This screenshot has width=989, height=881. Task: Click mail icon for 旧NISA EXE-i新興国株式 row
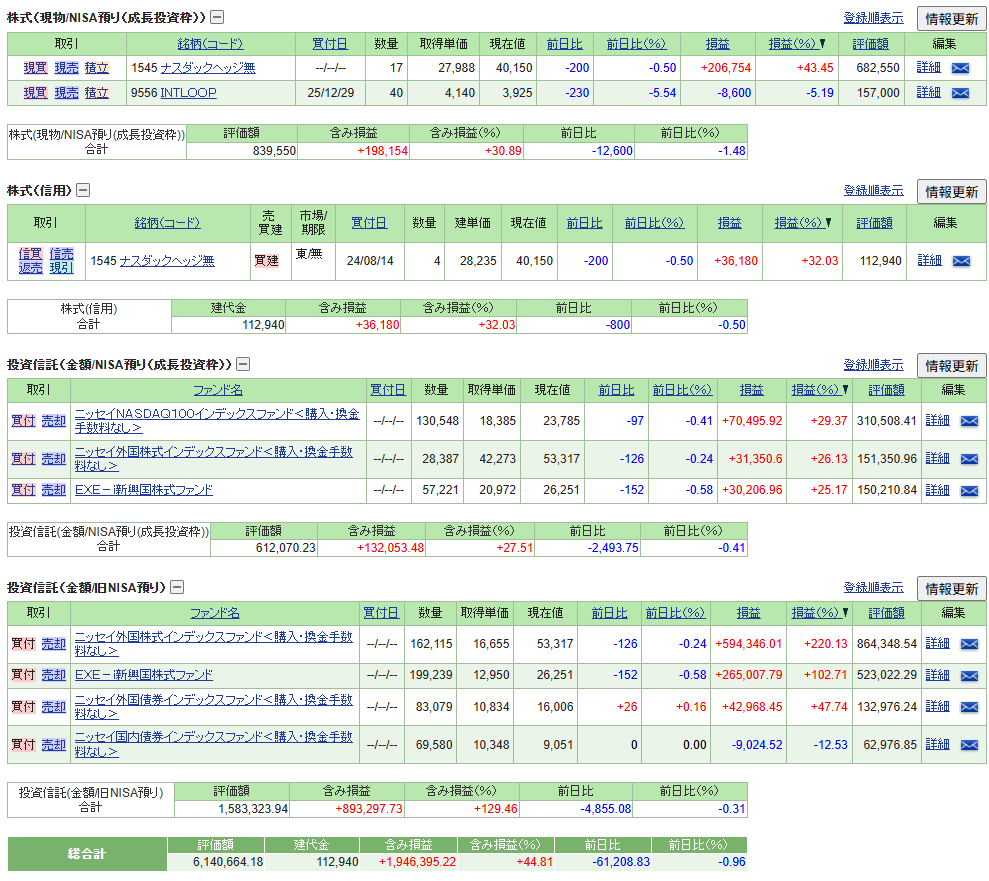click(x=969, y=675)
